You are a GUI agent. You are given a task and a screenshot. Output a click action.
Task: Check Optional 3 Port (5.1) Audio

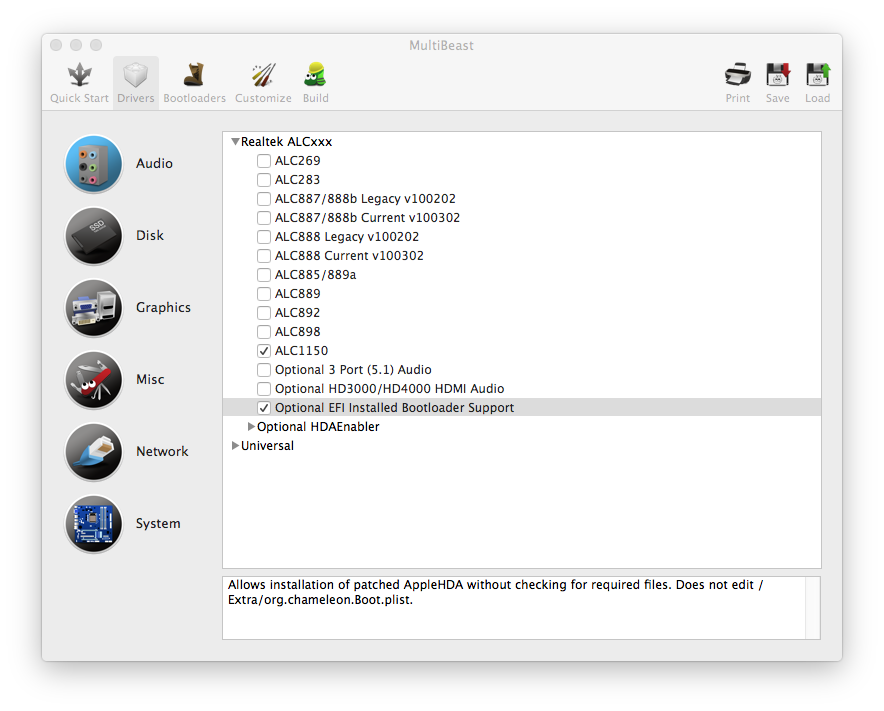[263, 370]
